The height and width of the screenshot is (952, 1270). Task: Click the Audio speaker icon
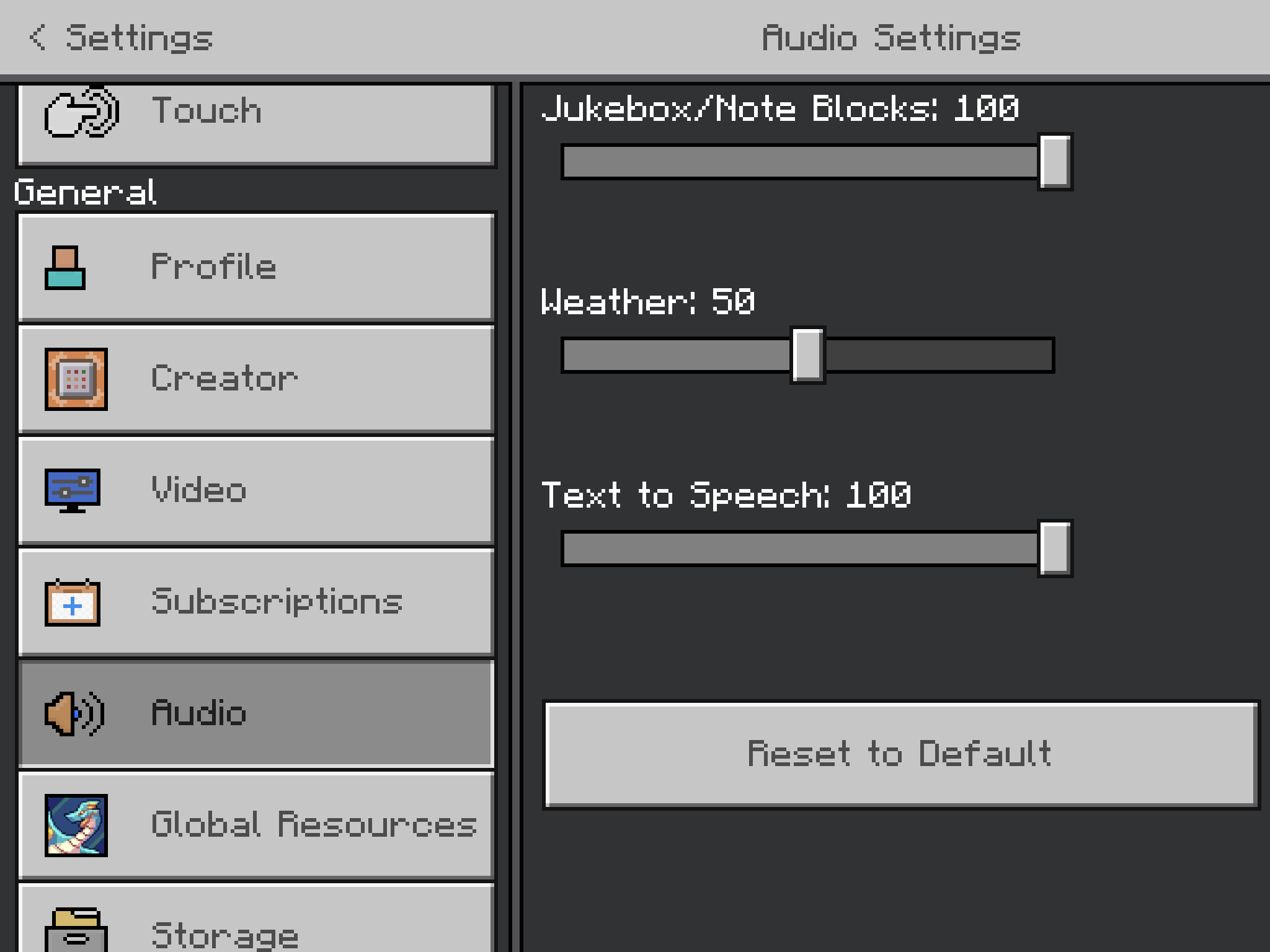(x=74, y=714)
